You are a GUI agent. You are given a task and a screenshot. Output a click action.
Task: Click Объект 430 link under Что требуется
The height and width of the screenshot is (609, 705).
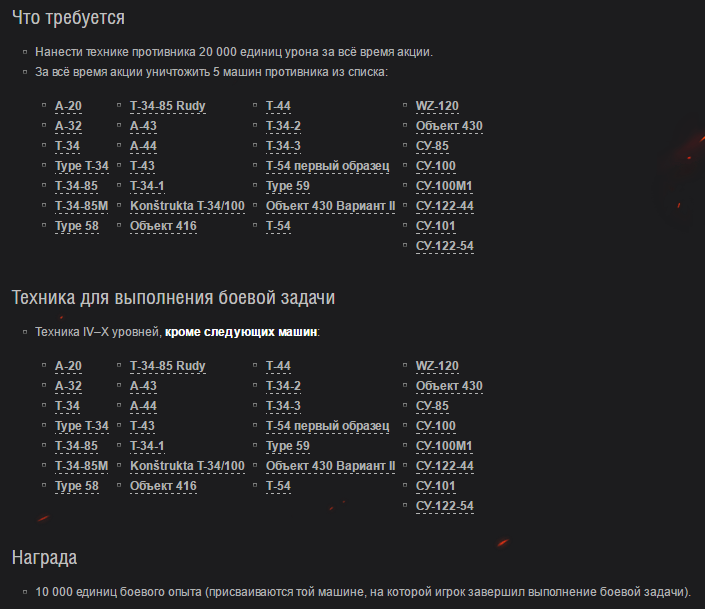coord(449,126)
